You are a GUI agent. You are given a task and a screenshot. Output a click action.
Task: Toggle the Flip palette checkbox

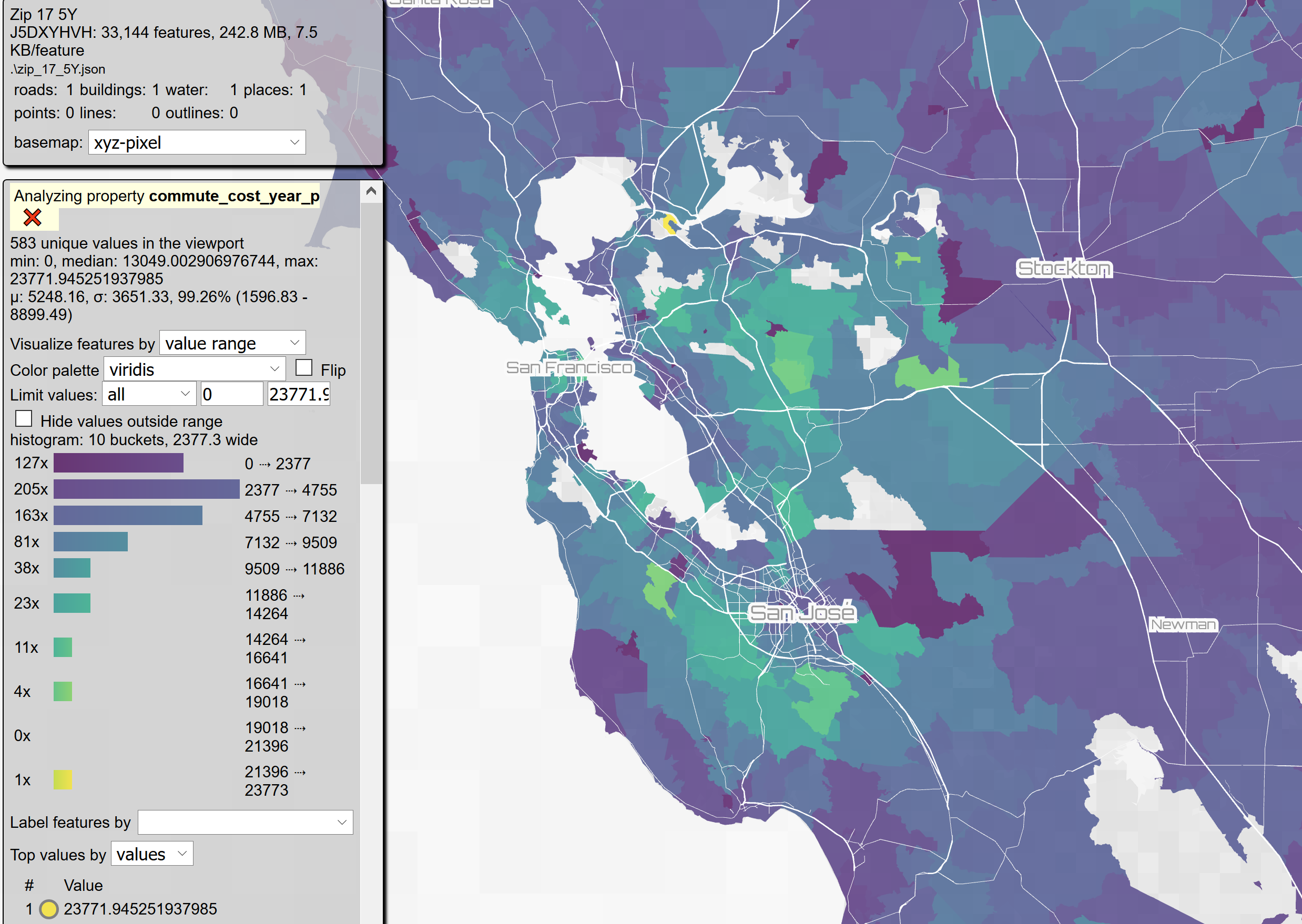[304, 367]
